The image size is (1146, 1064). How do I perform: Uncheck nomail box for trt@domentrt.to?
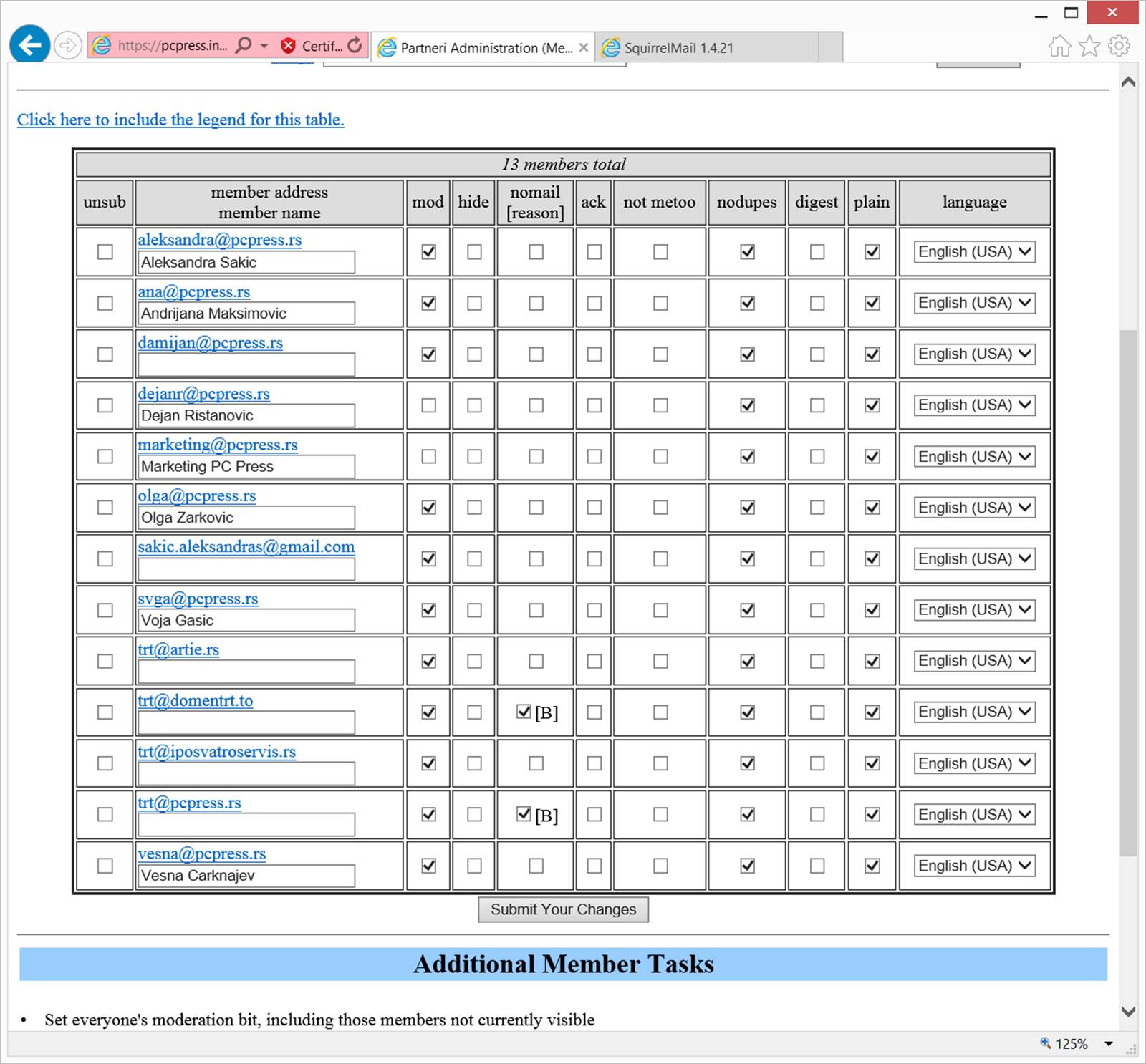click(524, 712)
